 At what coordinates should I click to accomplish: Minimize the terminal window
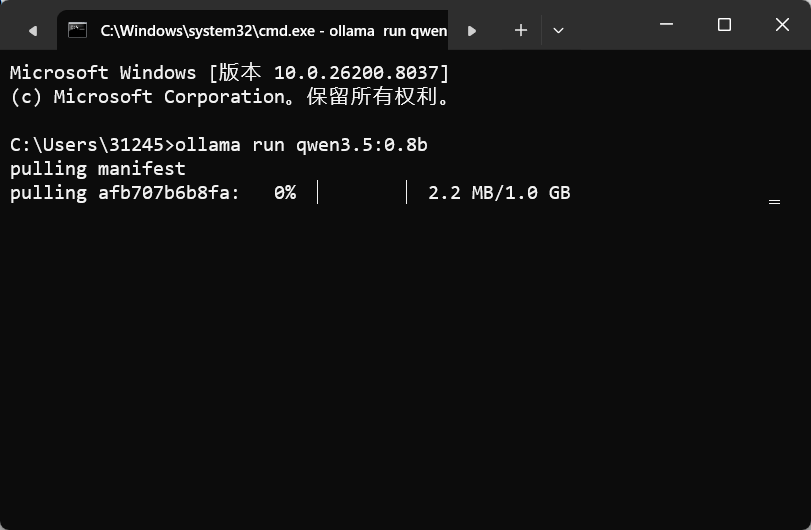667,24
